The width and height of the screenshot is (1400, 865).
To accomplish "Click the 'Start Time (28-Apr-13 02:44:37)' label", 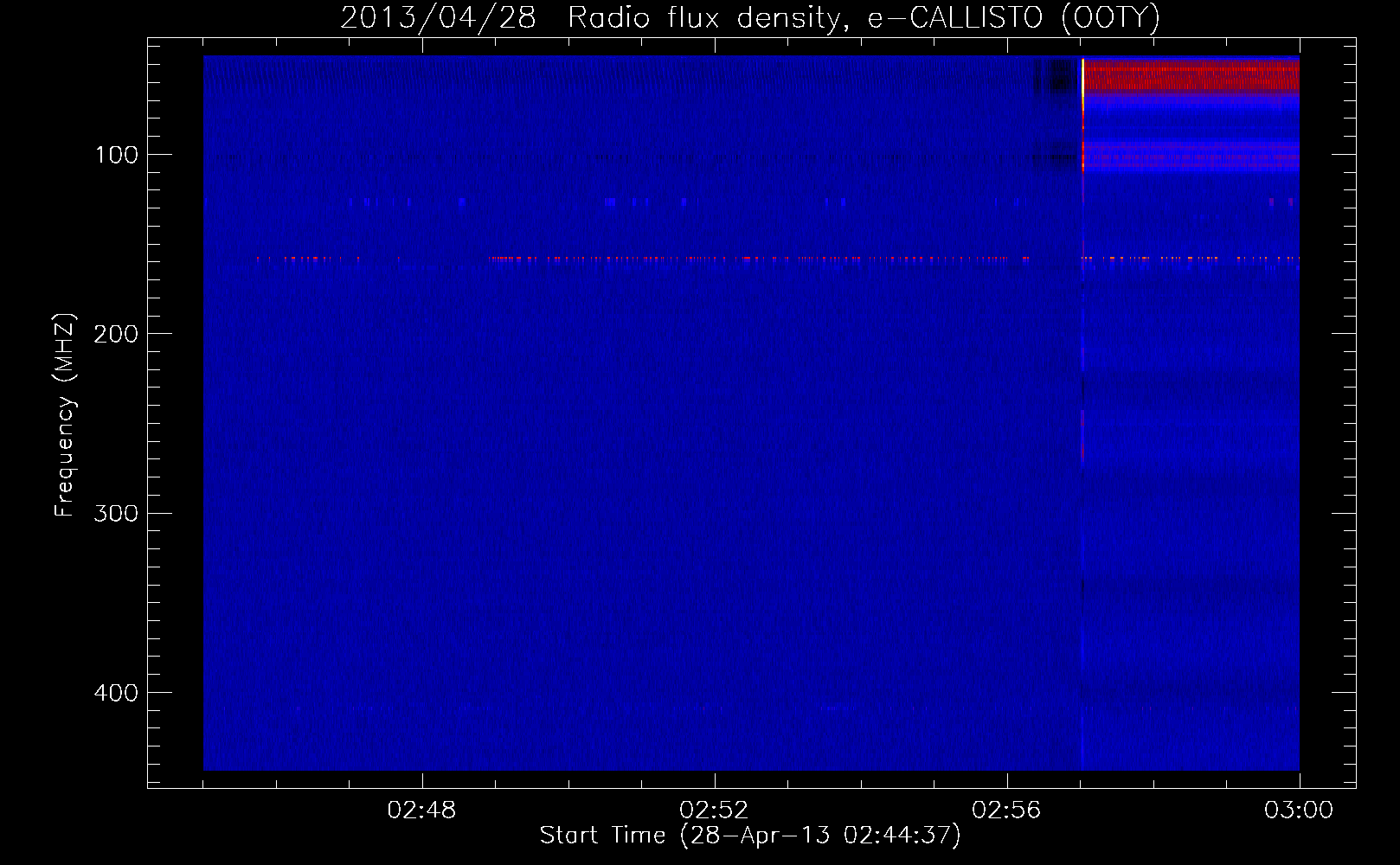I will click(x=750, y=836).
